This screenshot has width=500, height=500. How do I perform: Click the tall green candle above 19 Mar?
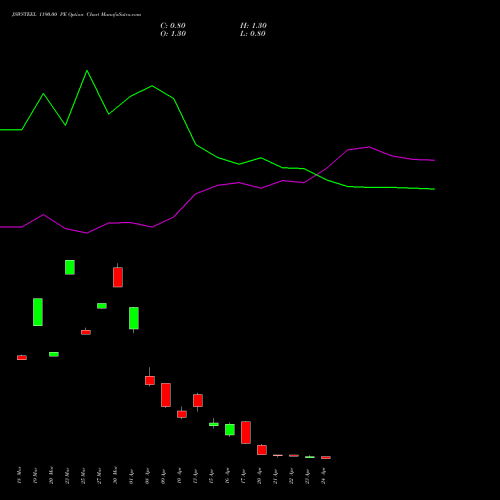coord(38,312)
